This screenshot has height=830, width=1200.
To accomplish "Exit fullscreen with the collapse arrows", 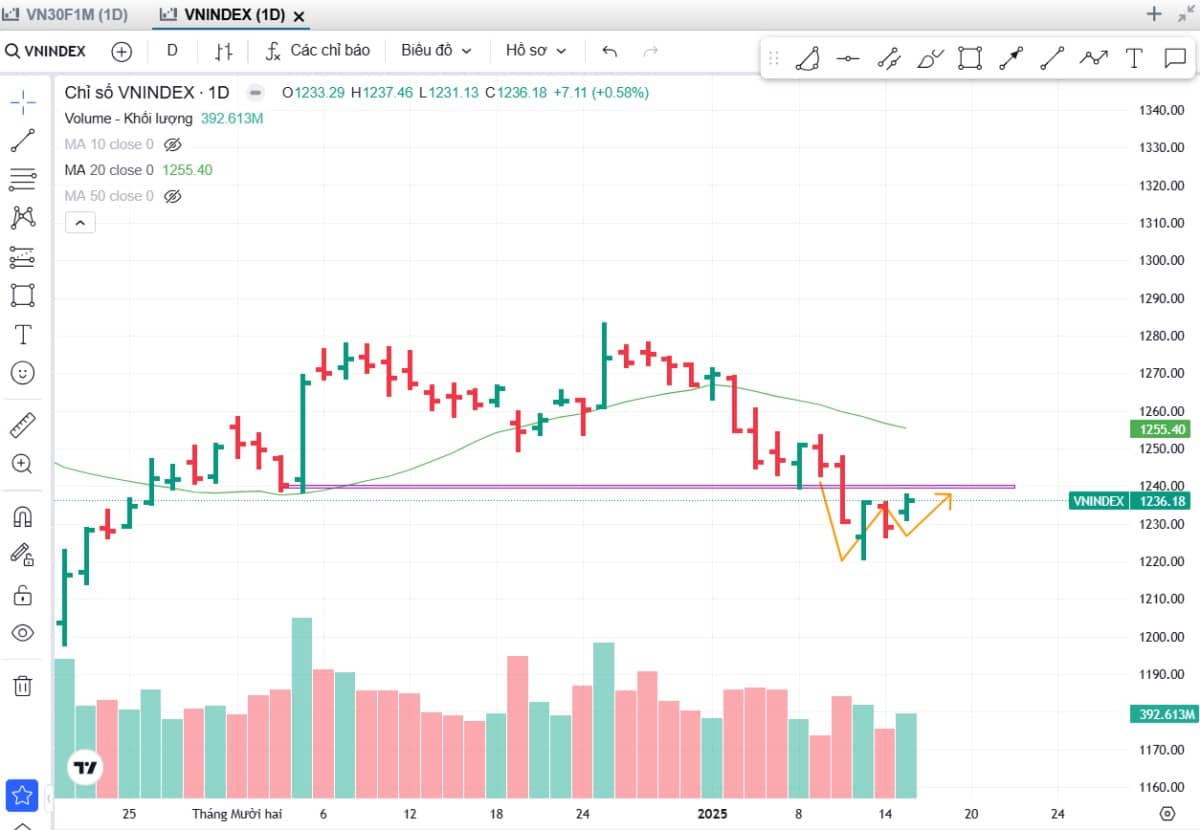I will click(x=1185, y=14).
